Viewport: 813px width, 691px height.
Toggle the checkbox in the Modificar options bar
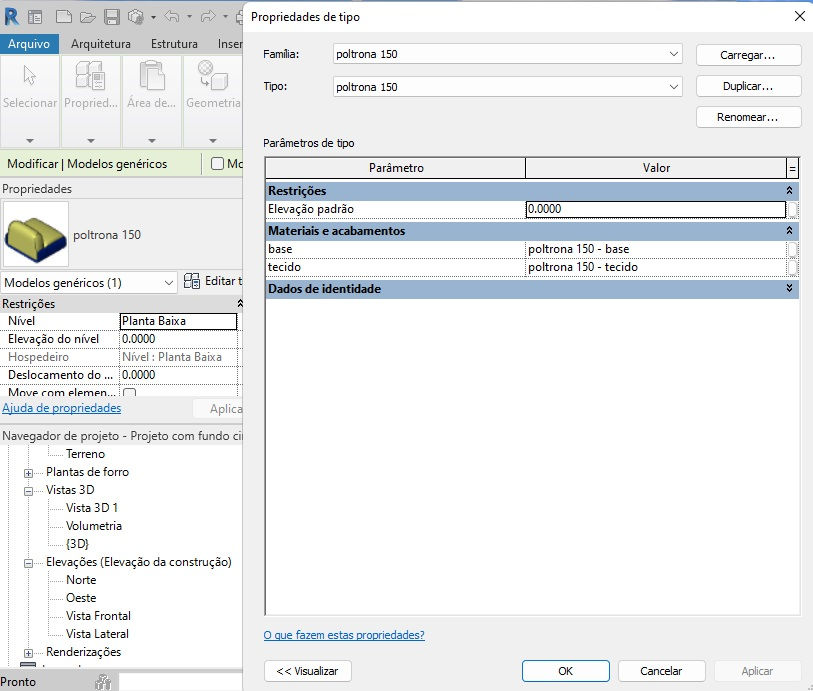tap(217, 164)
